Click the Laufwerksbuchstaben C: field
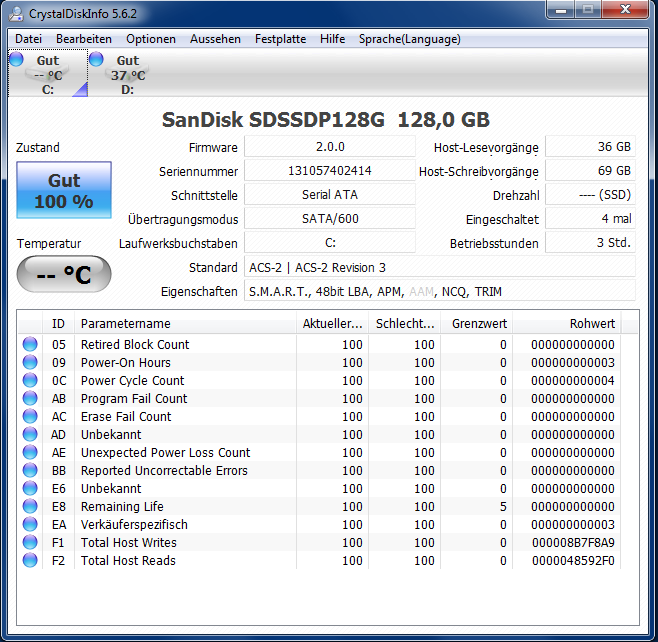658x642 pixels. pyautogui.click(x=330, y=243)
